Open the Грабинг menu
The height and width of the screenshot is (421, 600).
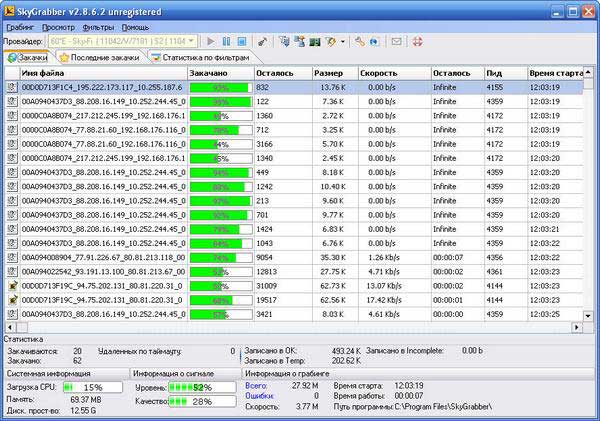tap(20, 28)
